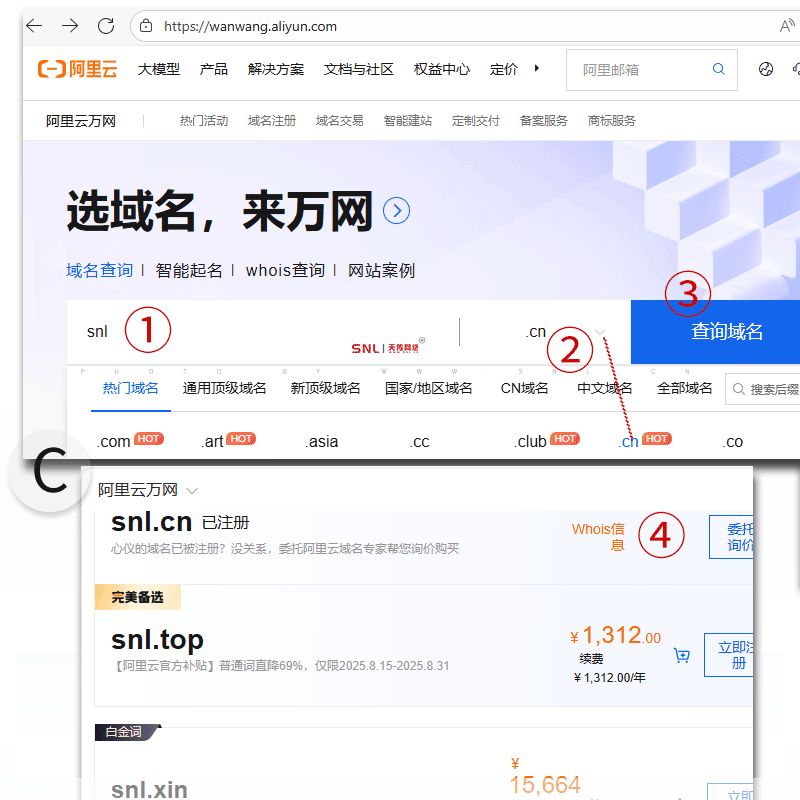800x800 pixels.
Task: Click the magnifier icon in the 阿里邮箱 search box
Action: tap(718, 69)
